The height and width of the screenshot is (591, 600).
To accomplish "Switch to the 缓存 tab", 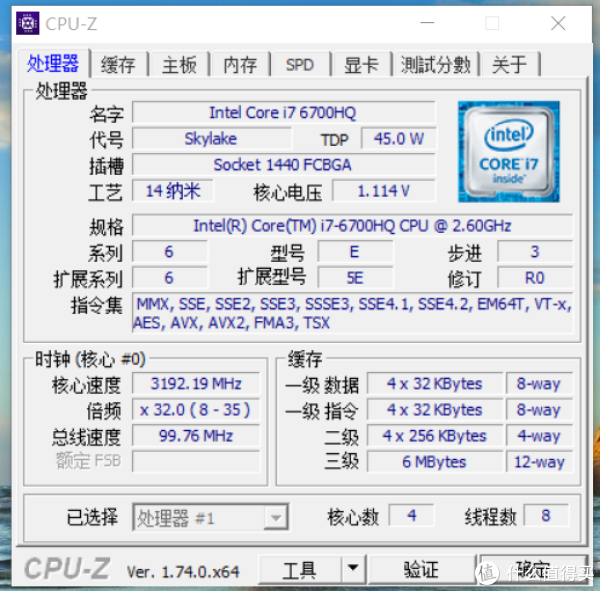I will [118, 64].
